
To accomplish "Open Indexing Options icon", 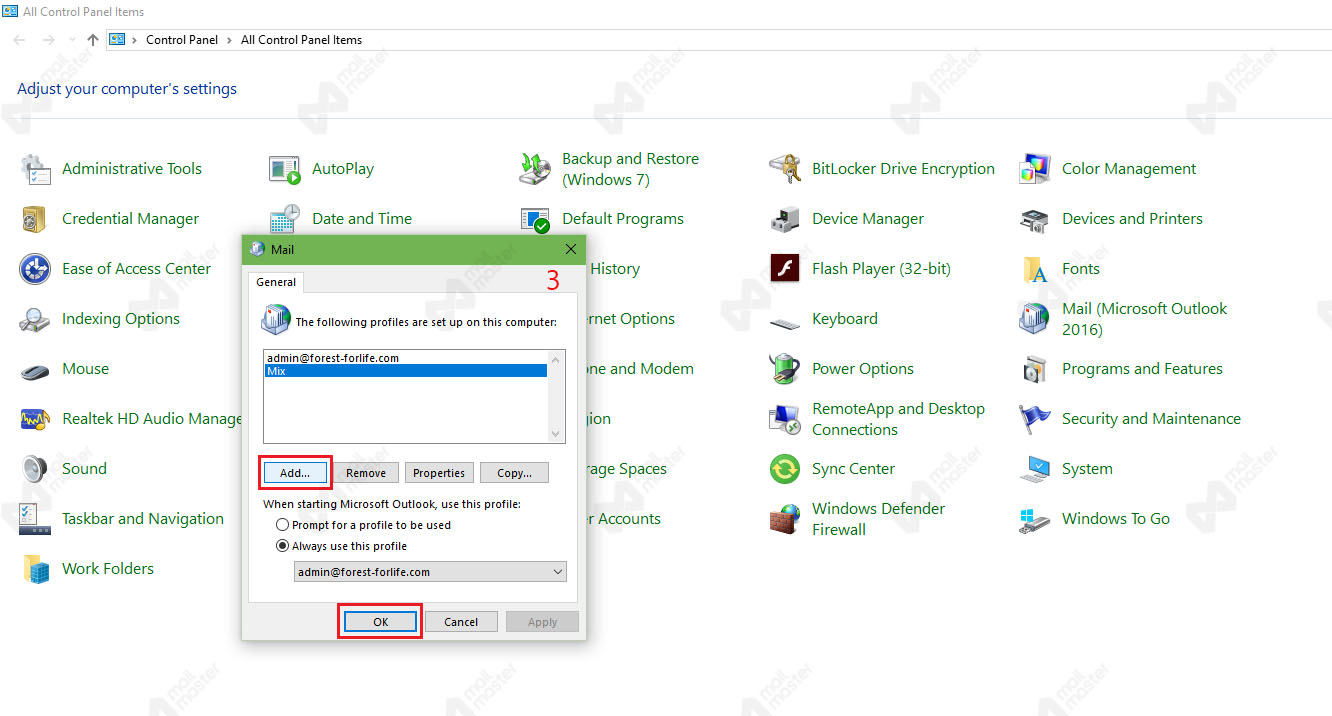I will click(x=36, y=319).
